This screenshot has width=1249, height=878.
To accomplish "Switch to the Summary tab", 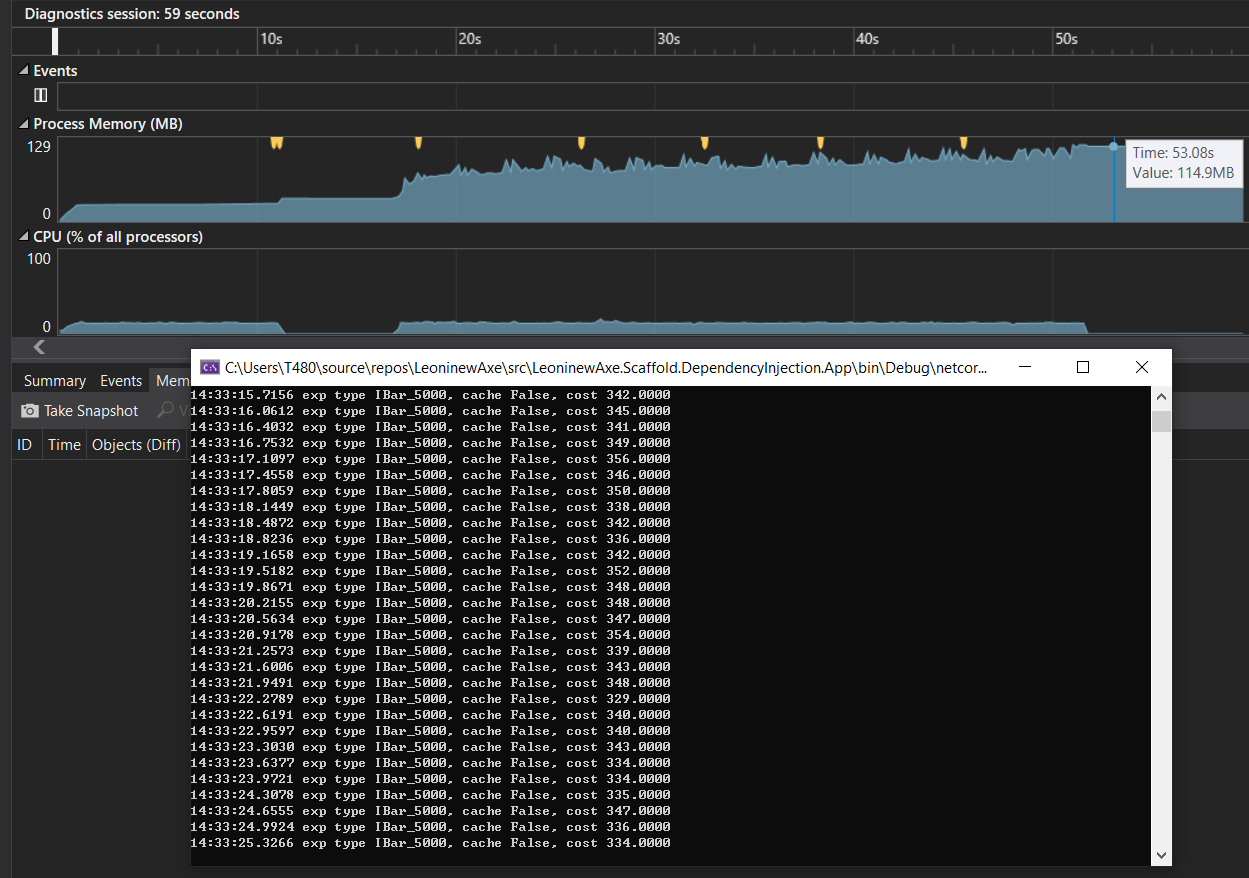I will [55, 381].
